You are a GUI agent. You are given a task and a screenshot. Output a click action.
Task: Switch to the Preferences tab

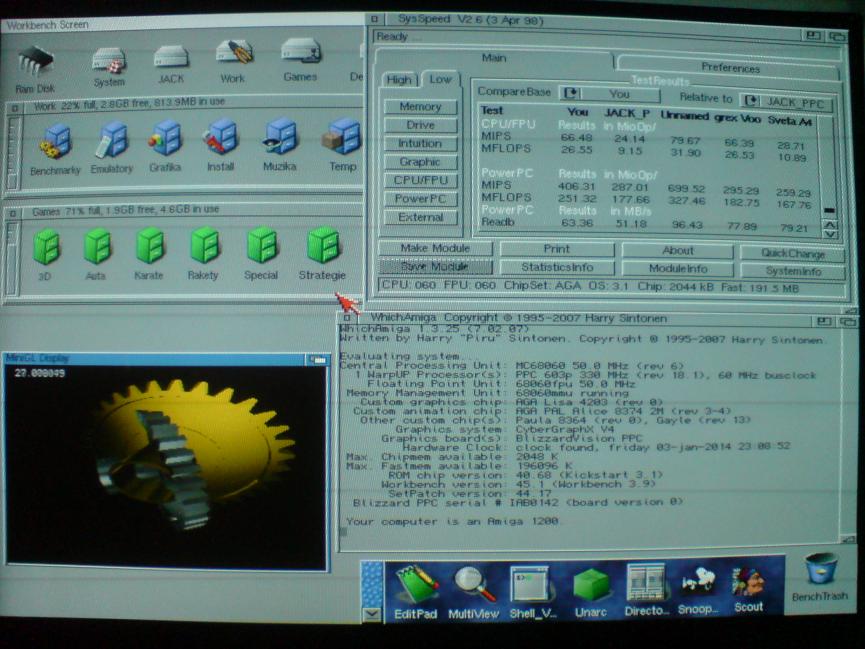point(730,68)
